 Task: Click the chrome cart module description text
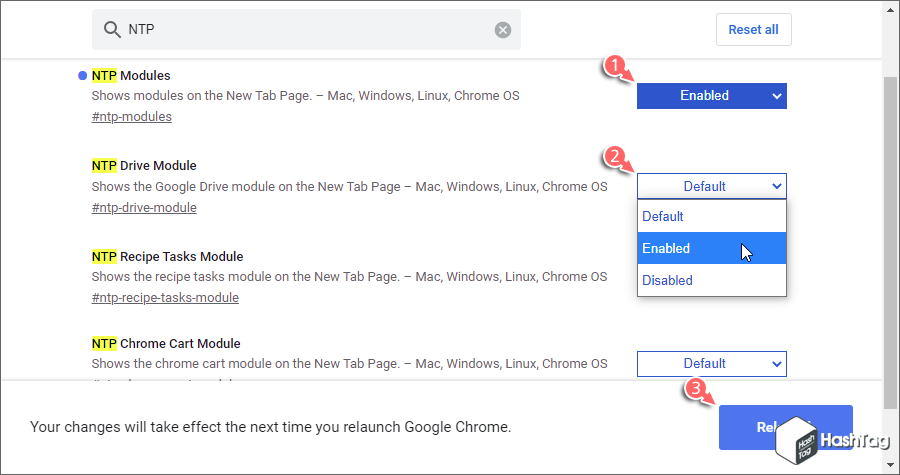[x=349, y=364]
